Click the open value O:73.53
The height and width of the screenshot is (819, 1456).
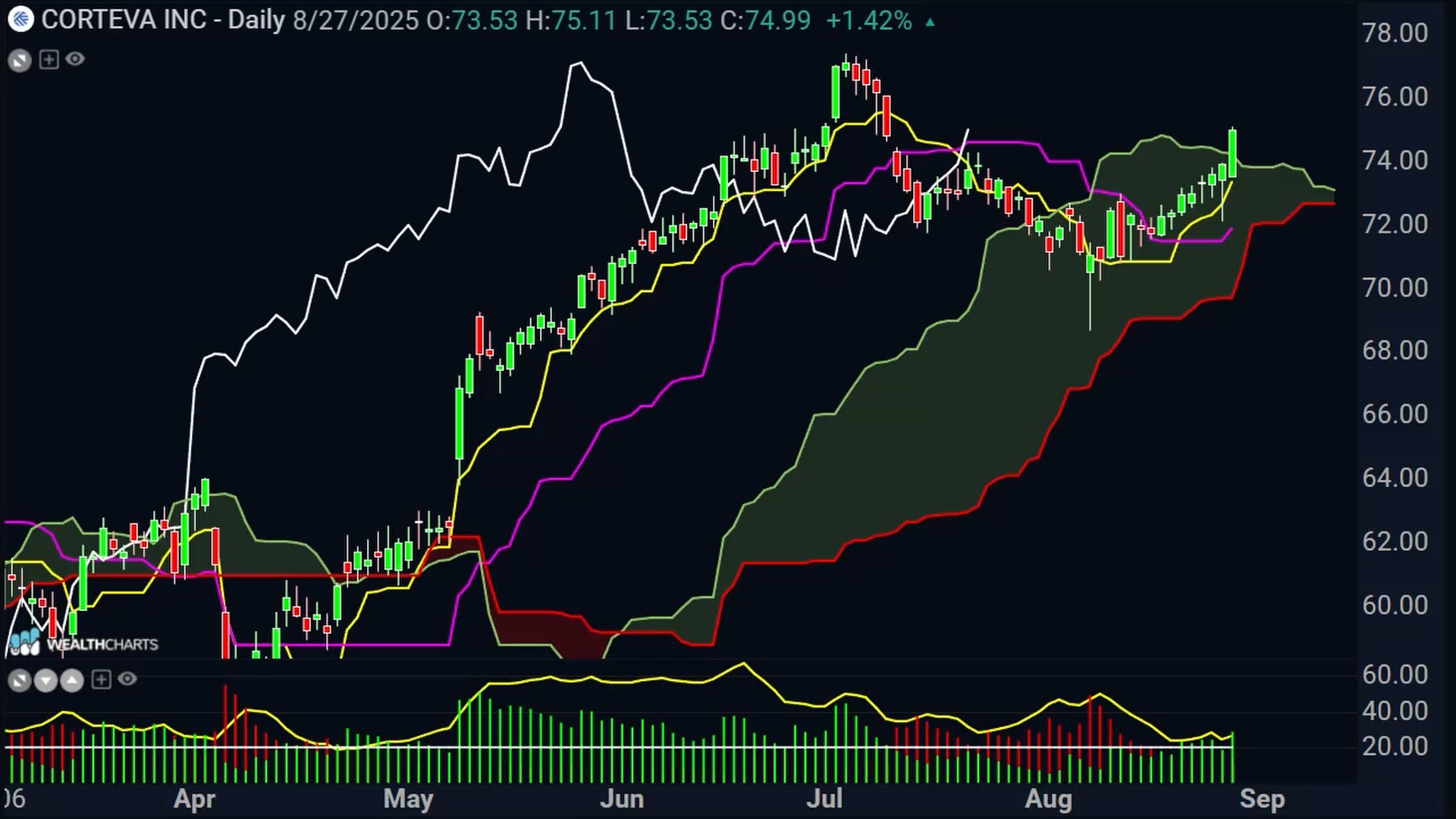click(x=472, y=20)
